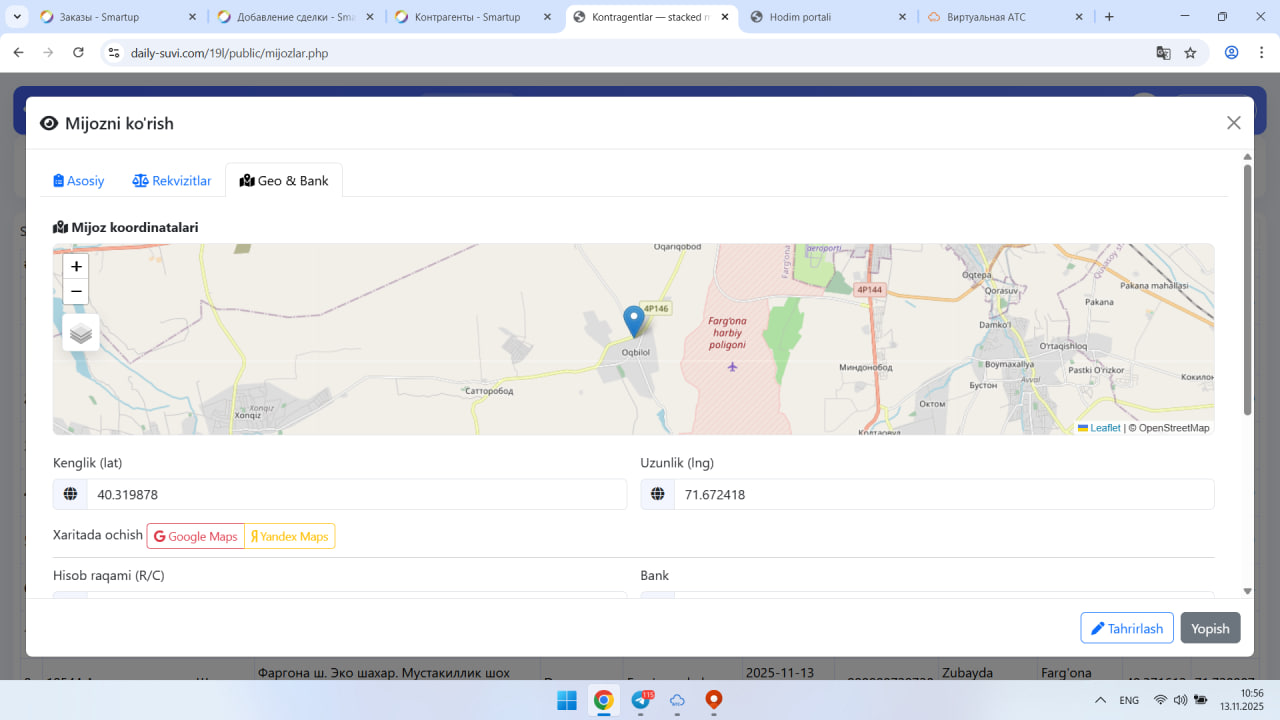Expand the Chrome tab search dropdown
The height and width of the screenshot is (720, 1280).
18,17
